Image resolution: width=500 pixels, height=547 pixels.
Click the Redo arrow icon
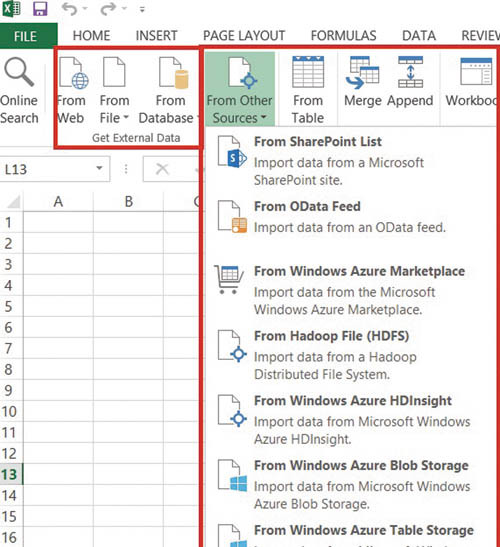coord(108,9)
